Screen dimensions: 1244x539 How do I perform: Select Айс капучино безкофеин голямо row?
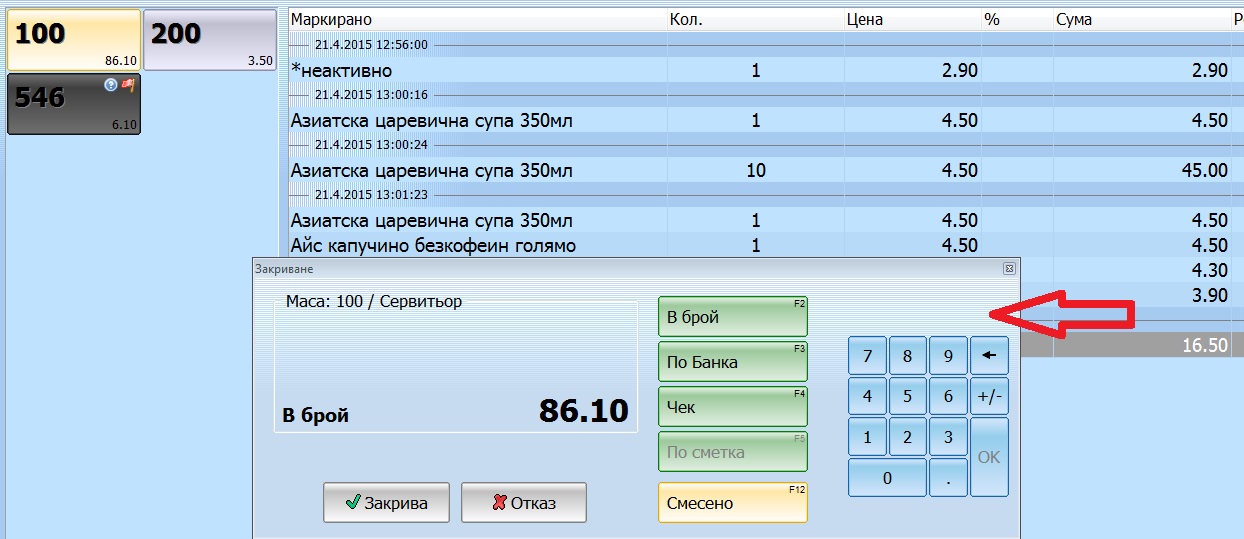click(x=432, y=246)
